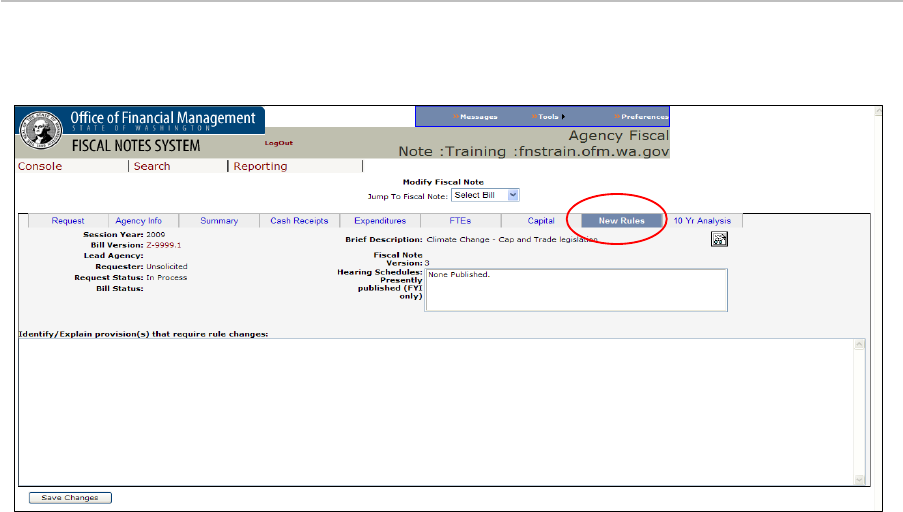Click the 'Climate Change - Cap and Trade' description
The image size is (903, 512).
tap(512, 240)
